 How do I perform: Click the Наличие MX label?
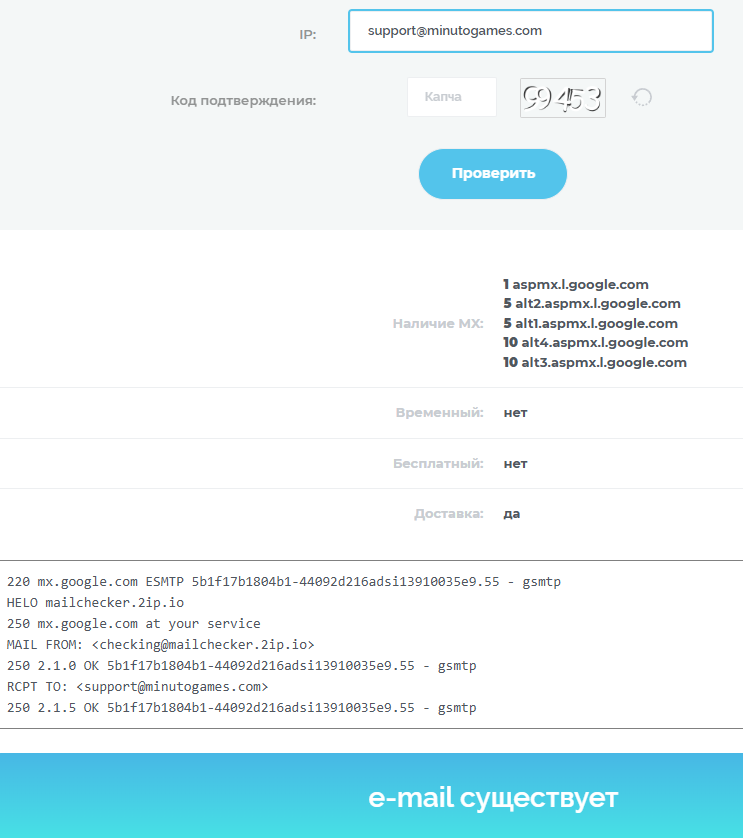click(x=438, y=323)
